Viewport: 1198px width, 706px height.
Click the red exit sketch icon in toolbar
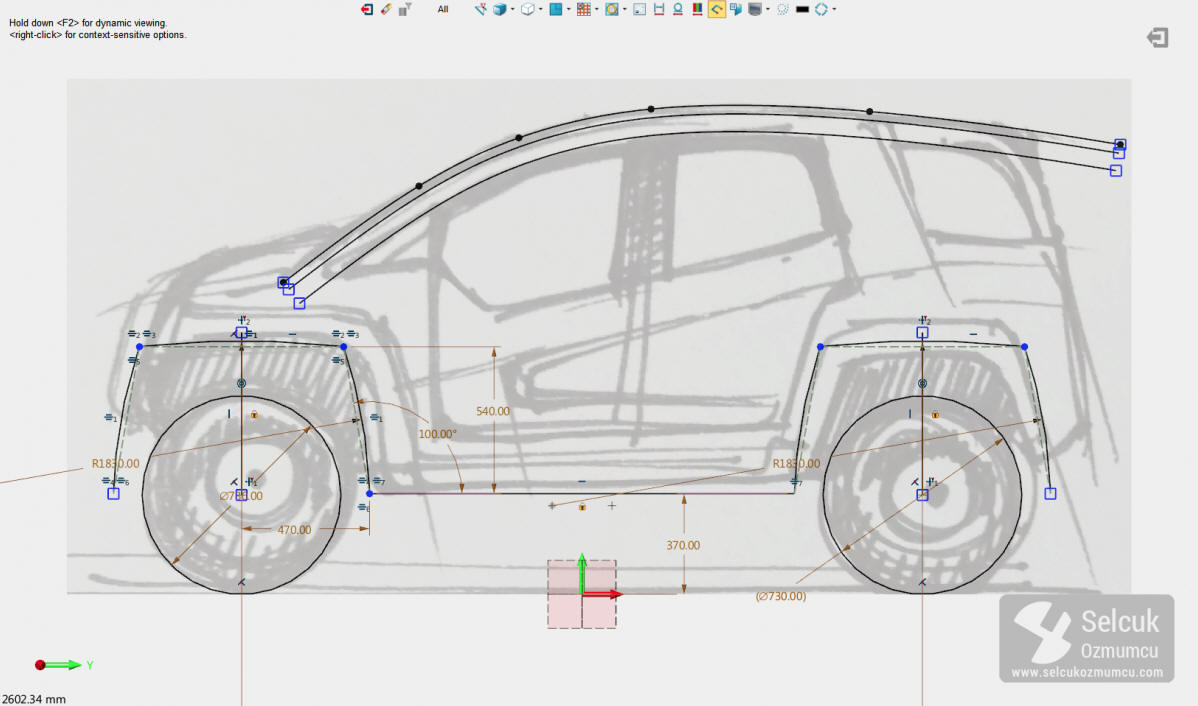point(367,9)
